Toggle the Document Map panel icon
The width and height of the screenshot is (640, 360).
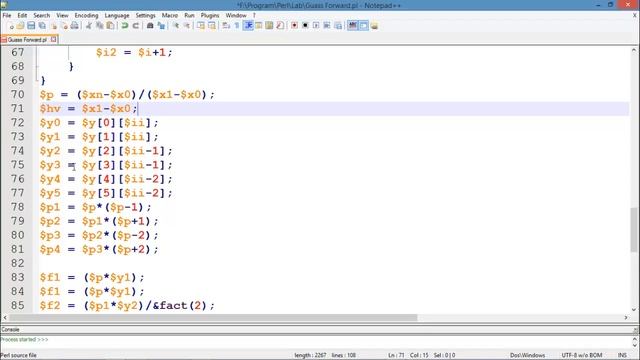(269, 26)
